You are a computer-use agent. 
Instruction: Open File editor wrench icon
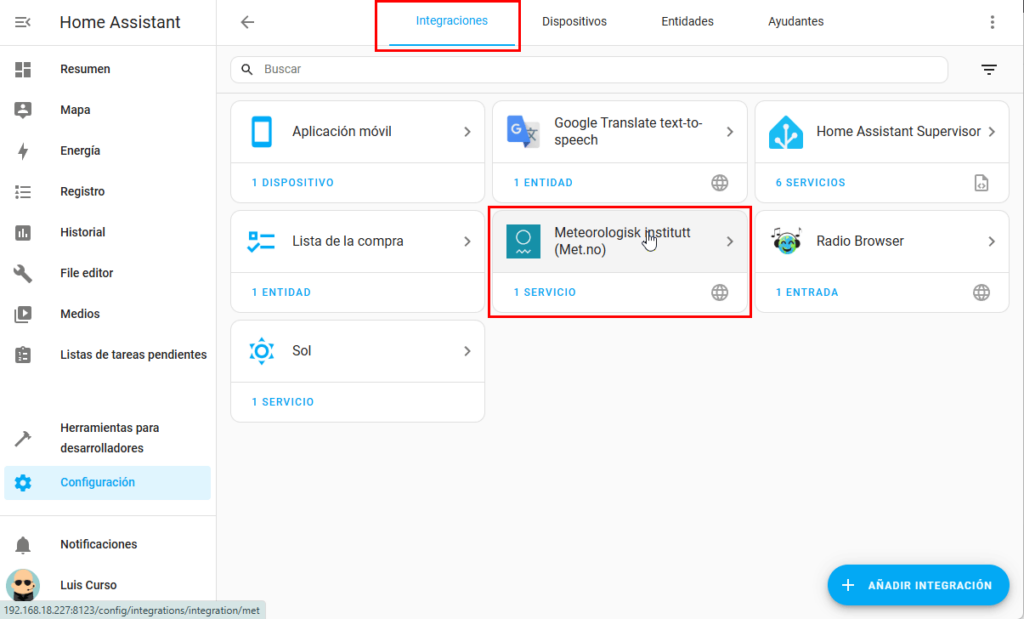(23, 273)
